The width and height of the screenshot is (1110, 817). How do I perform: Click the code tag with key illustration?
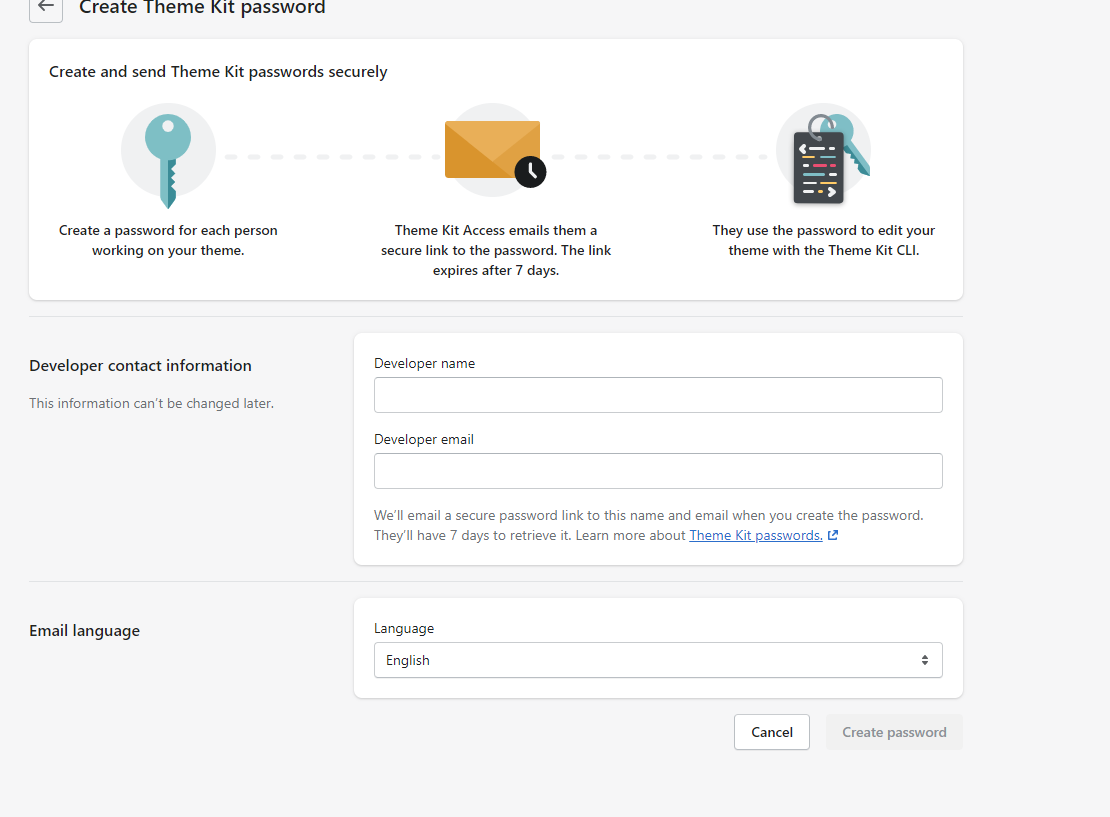tap(825, 159)
